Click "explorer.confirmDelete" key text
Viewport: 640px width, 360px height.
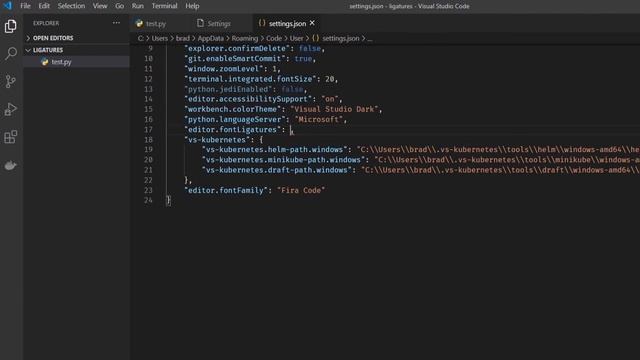pyautogui.click(x=237, y=49)
